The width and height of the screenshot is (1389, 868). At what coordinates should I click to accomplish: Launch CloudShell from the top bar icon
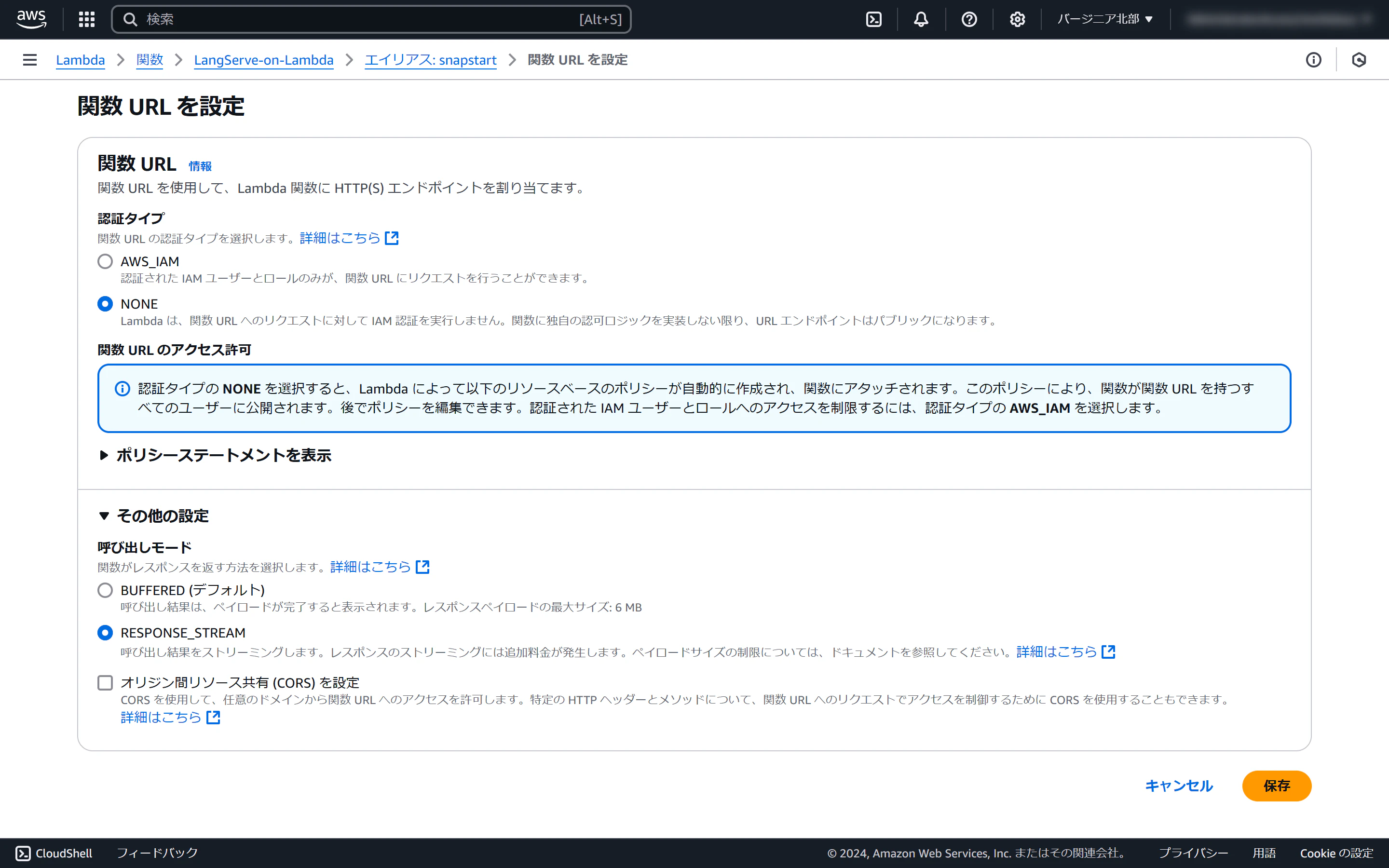873,19
